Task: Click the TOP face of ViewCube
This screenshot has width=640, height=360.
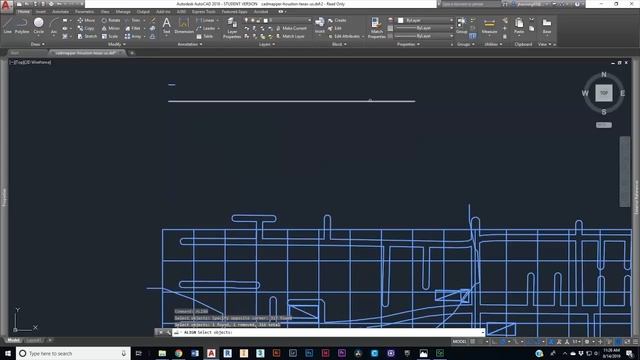Action: coord(604,93)
